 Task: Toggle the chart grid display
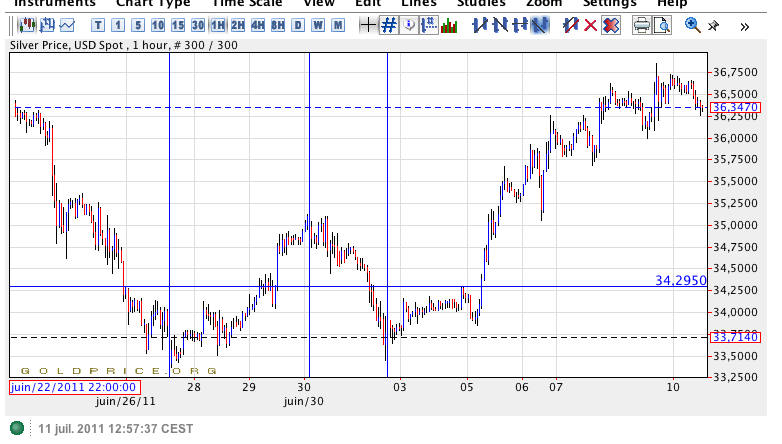click(388, 25)
